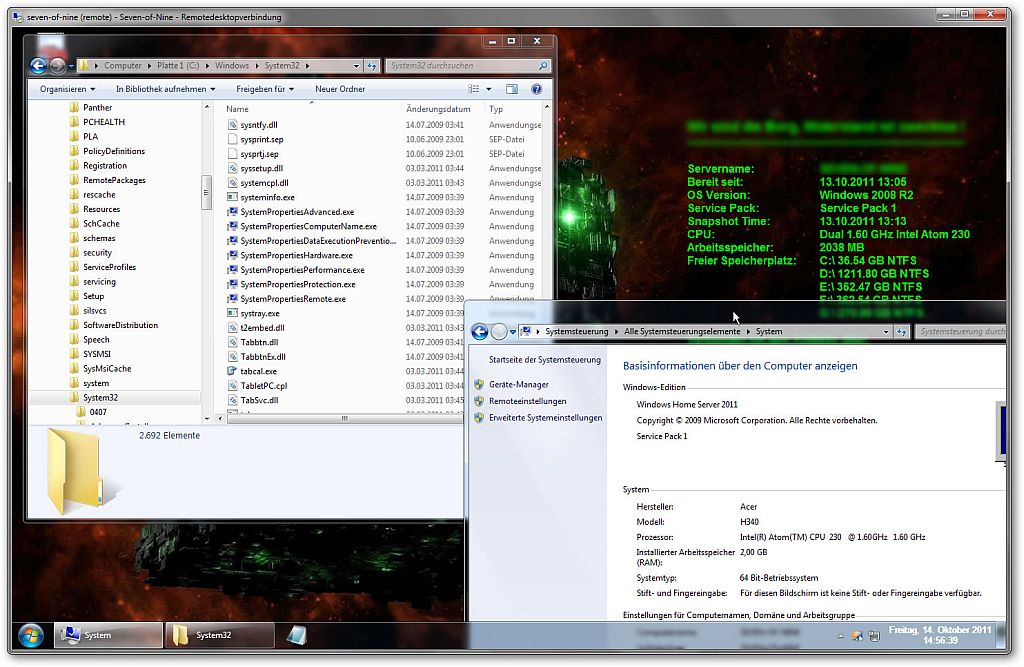Refresh the System32 folder address bar
The width and height of the screenshot is (1024, 667).
(x=372, y=65)
